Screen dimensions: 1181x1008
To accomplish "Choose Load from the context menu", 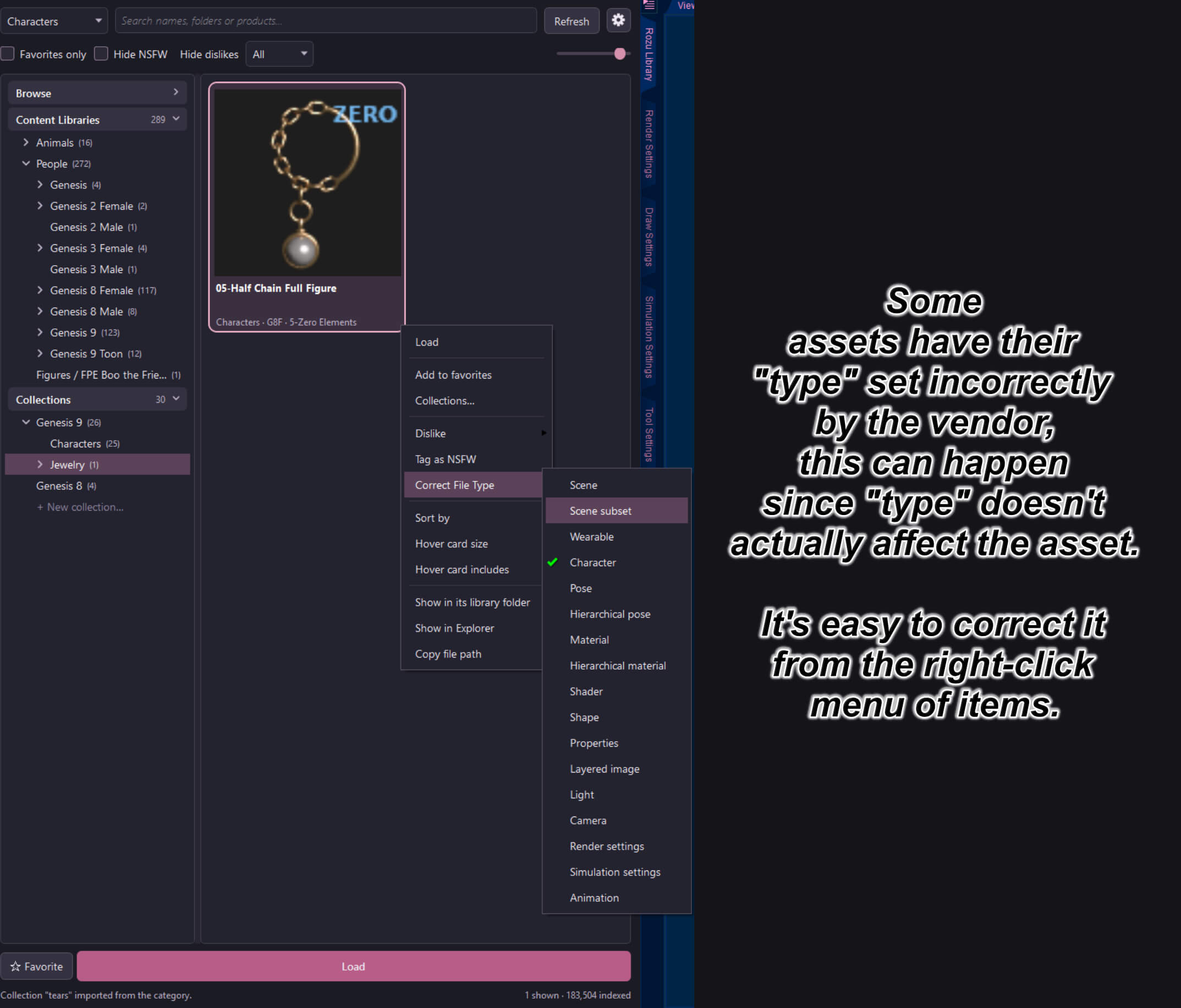I will pos(476,342).
